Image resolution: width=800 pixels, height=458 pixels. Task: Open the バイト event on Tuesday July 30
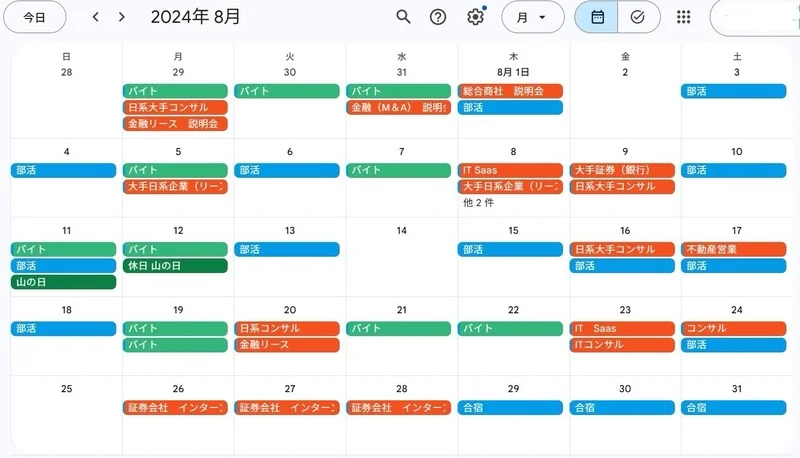[x=287, y=91]
